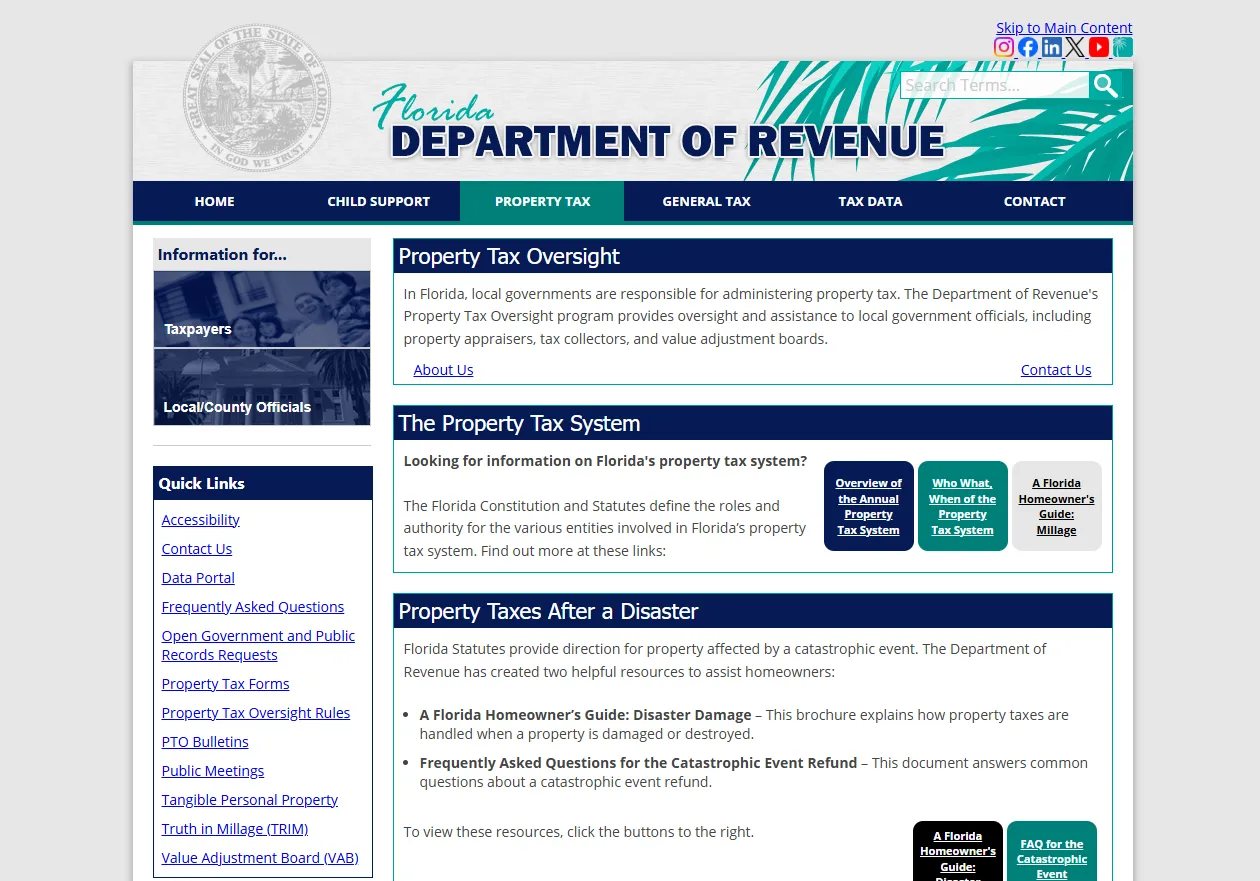
Task: Open the TAX DATA navigation tab
Action: 870,201
